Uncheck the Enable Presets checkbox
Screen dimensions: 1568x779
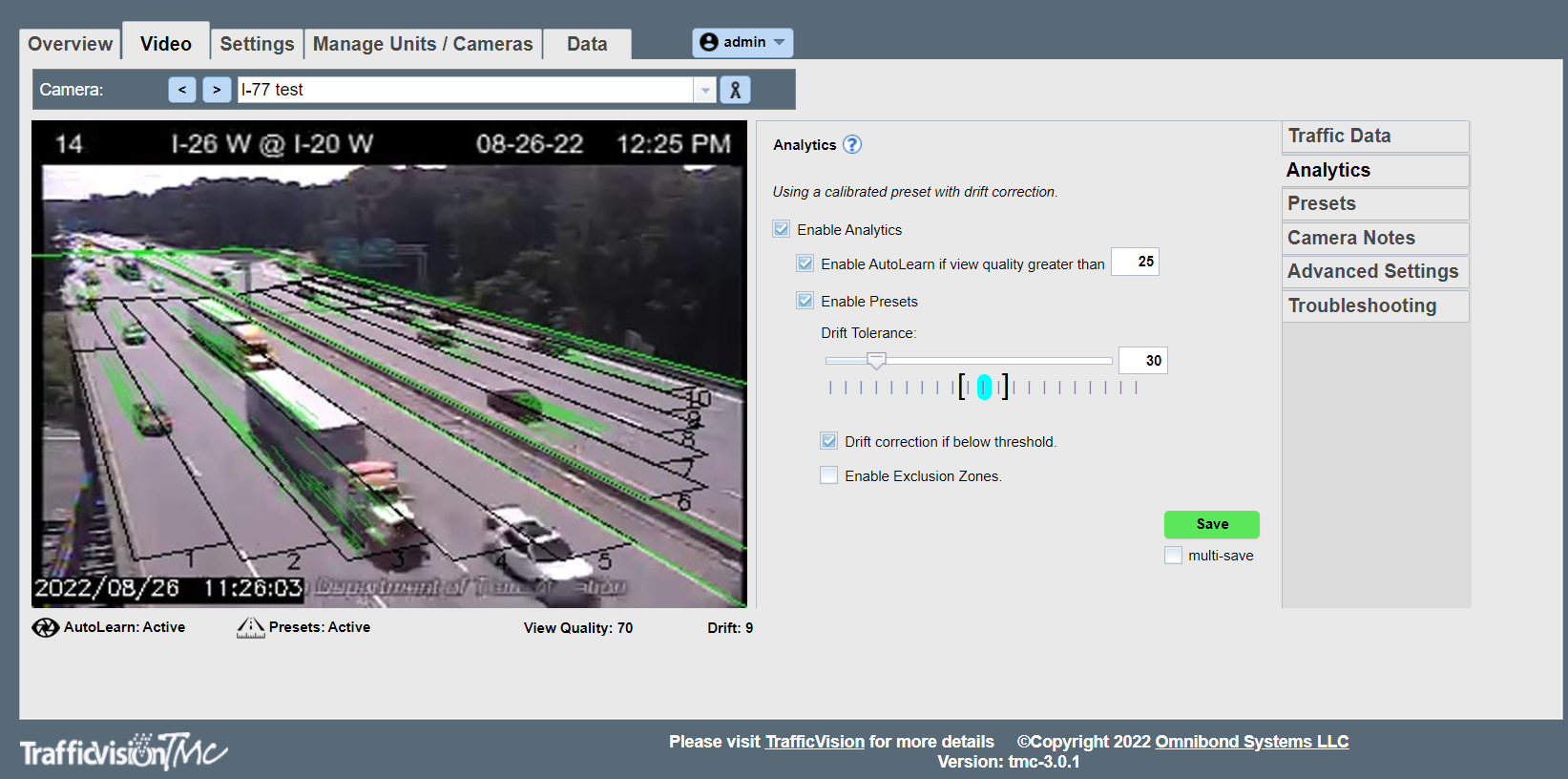[x=805, y=301]
